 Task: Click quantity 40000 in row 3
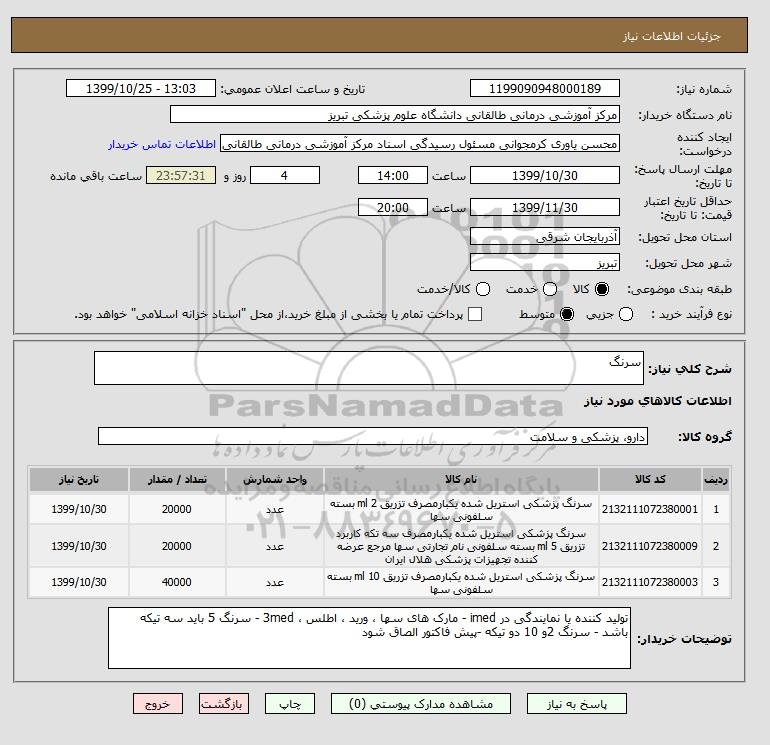tap(177, 582)
